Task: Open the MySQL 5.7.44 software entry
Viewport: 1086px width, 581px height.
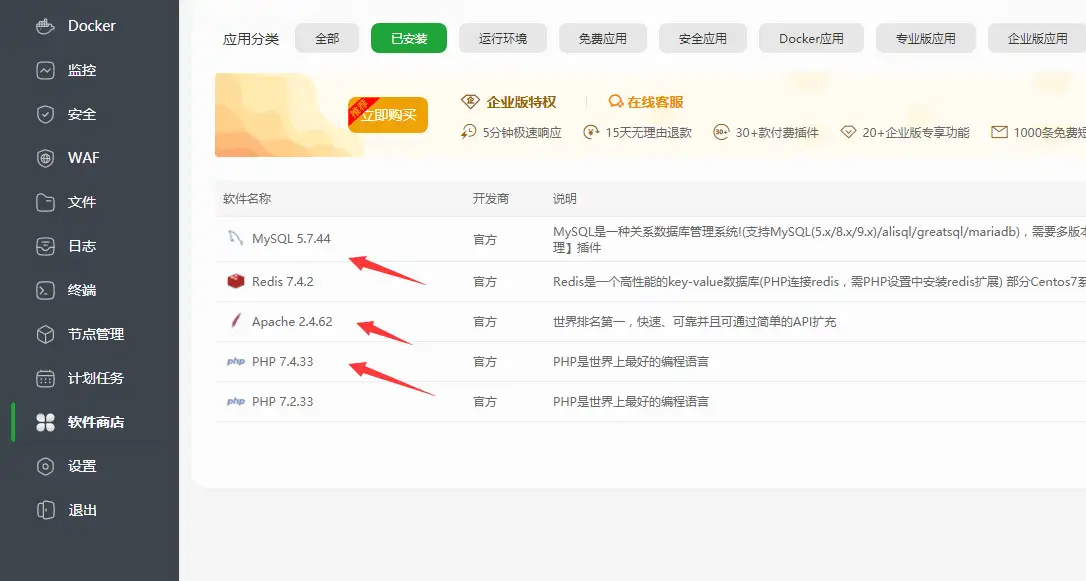Action: tap(290, 239)
